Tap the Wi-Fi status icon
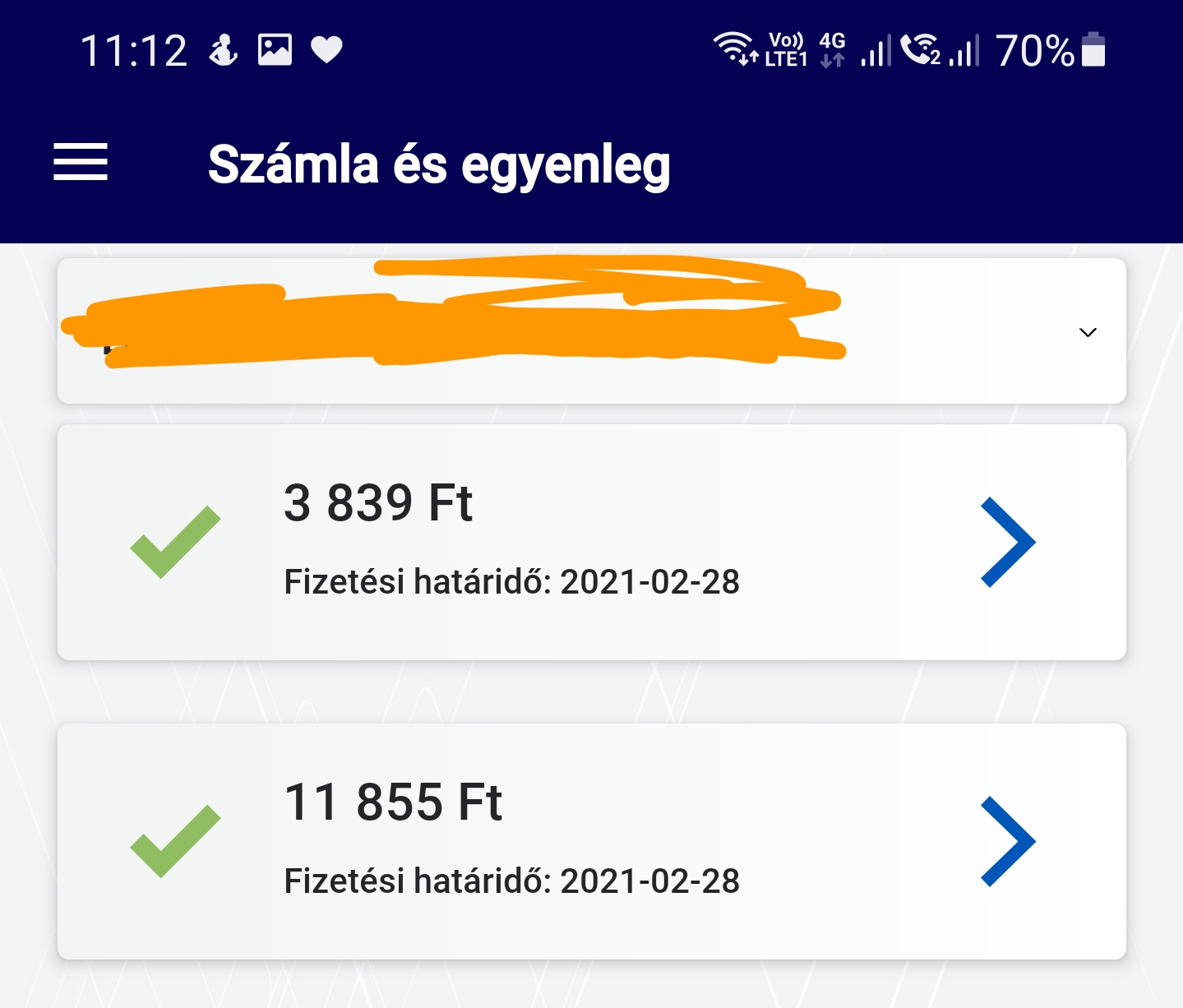The height and width of the screenshot is (1008, 1183). pyautogui.click(x=734, y=49)
